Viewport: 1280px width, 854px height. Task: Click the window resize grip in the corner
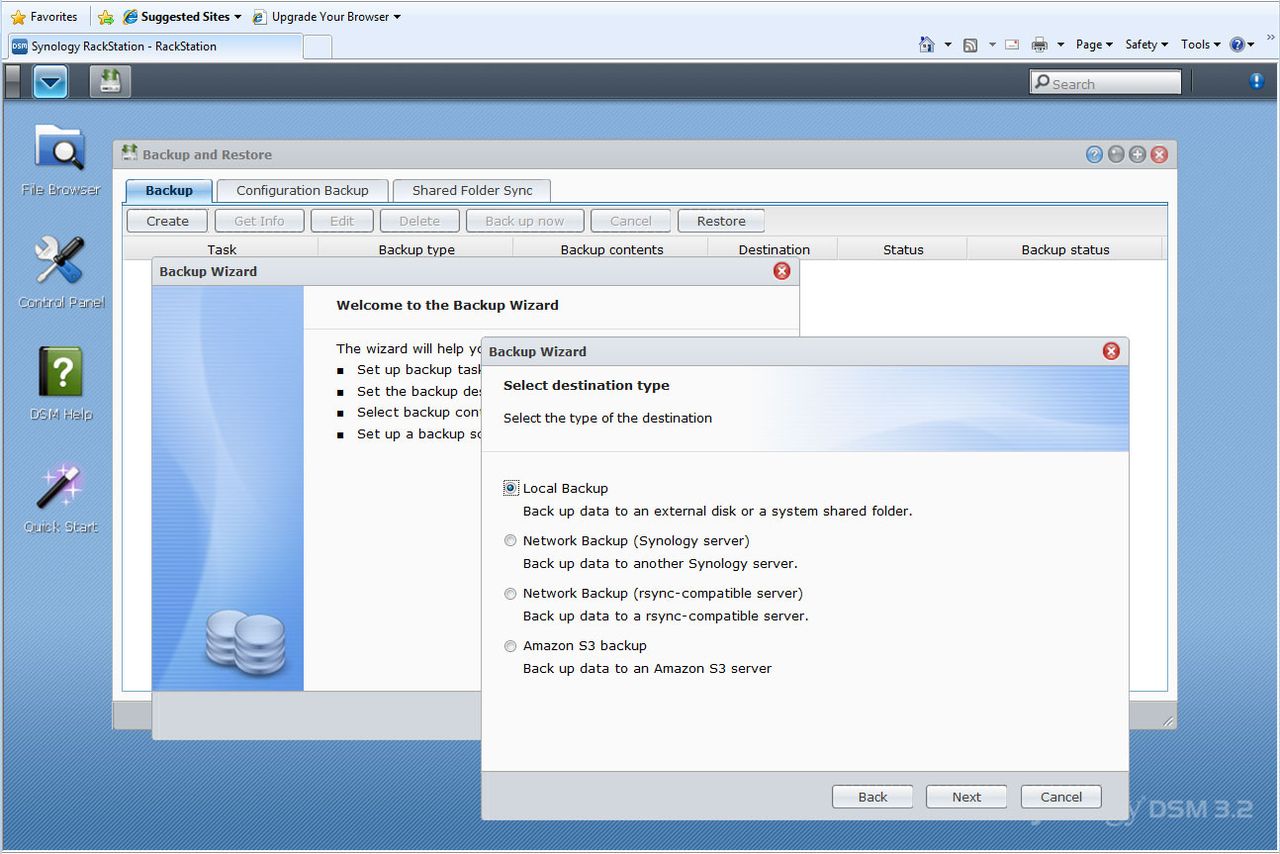[x=1167, y=720]
